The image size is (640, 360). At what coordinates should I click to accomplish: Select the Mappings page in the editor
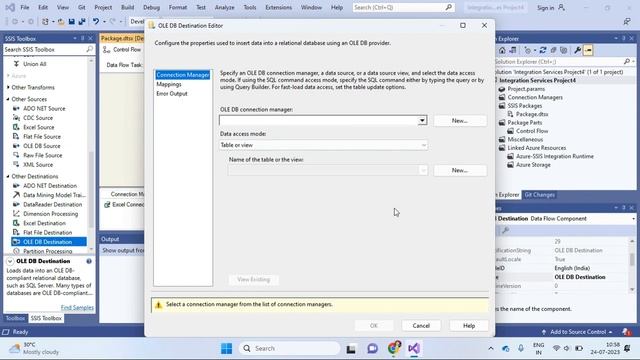(x=169, y=84)
